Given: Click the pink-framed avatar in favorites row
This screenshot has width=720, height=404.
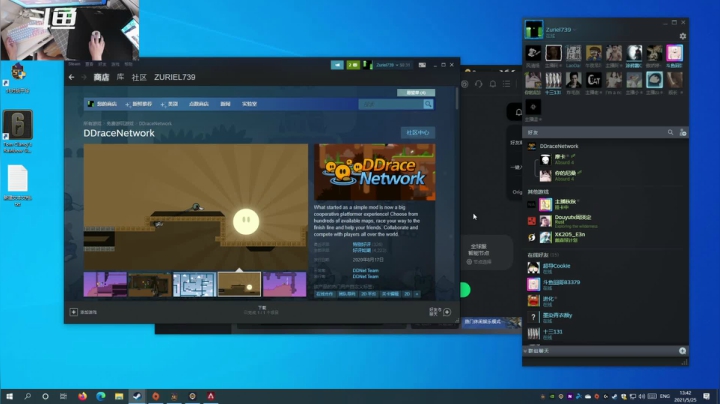Looking at the screenshot, I should [x=675, y=53].
